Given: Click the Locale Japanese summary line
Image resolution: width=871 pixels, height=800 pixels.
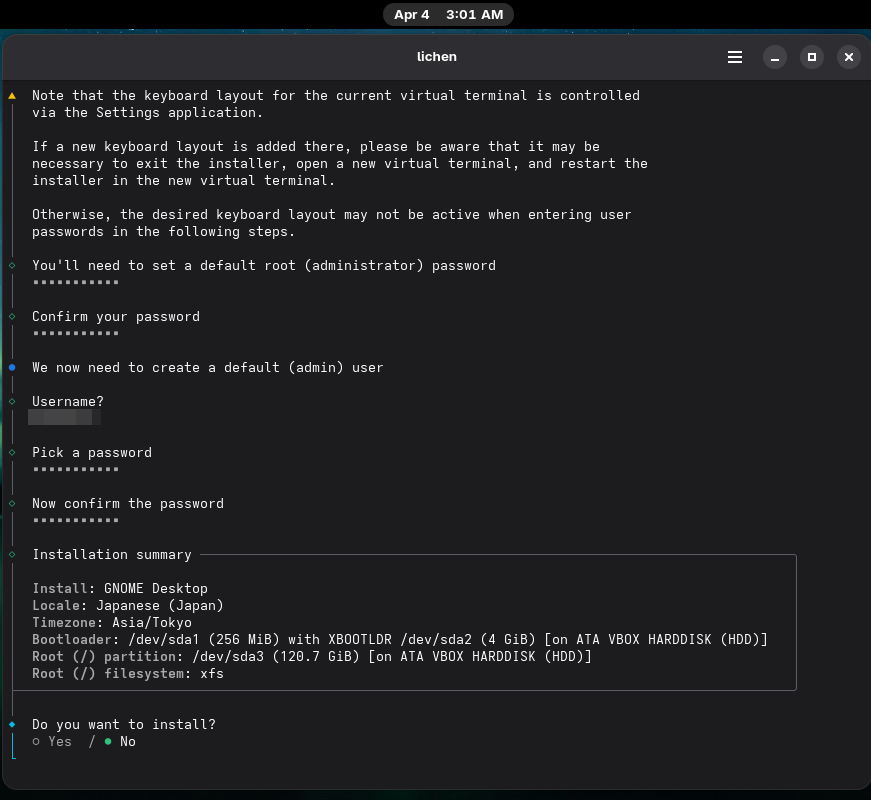Looking at the screenshot, I should [x=128, y=606].
